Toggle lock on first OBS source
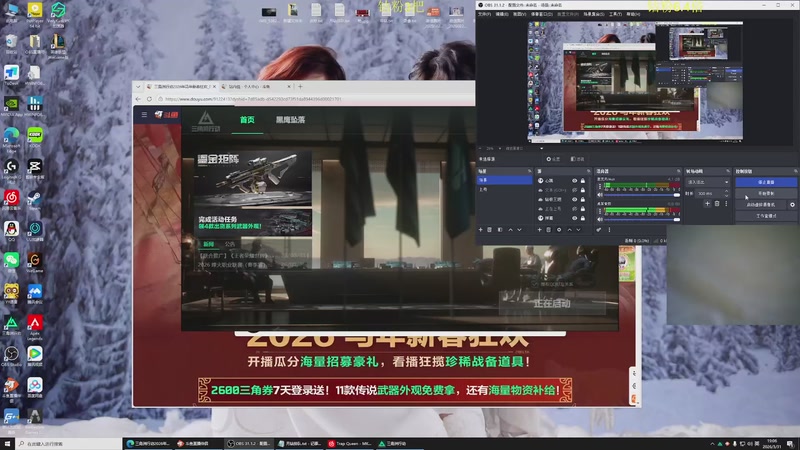Viewport: 800px width, 450px height. tap(583, 181)
